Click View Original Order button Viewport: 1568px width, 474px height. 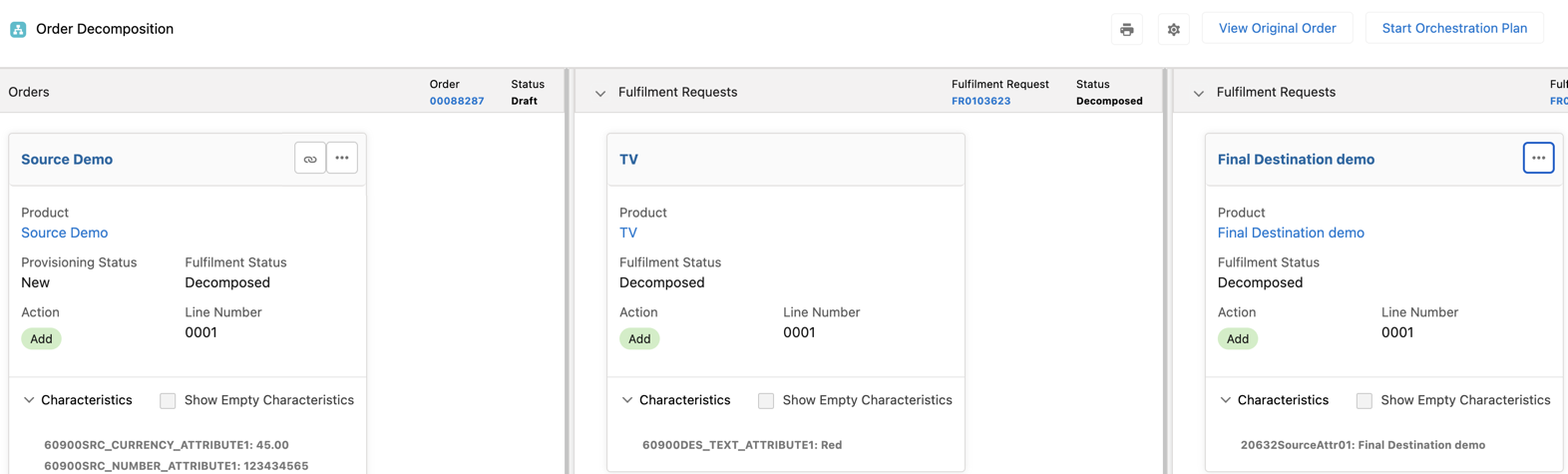pyautogui.click(x=1277, y=28)
